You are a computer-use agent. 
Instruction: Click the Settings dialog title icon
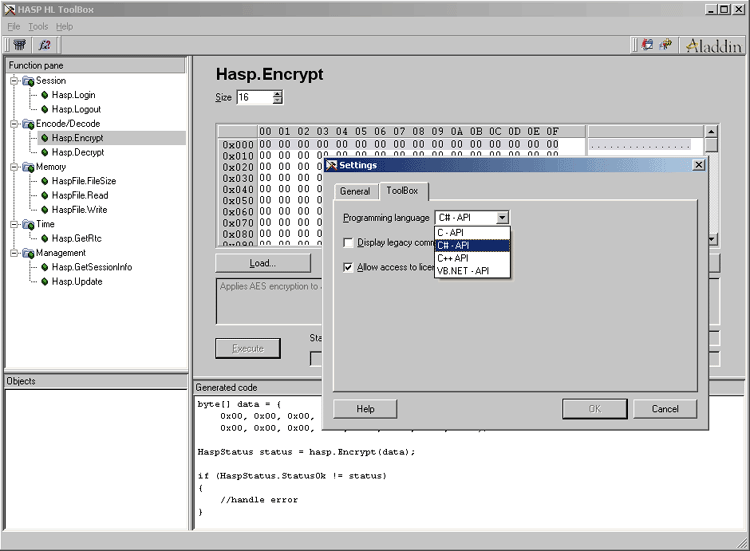tap(331, 165)
